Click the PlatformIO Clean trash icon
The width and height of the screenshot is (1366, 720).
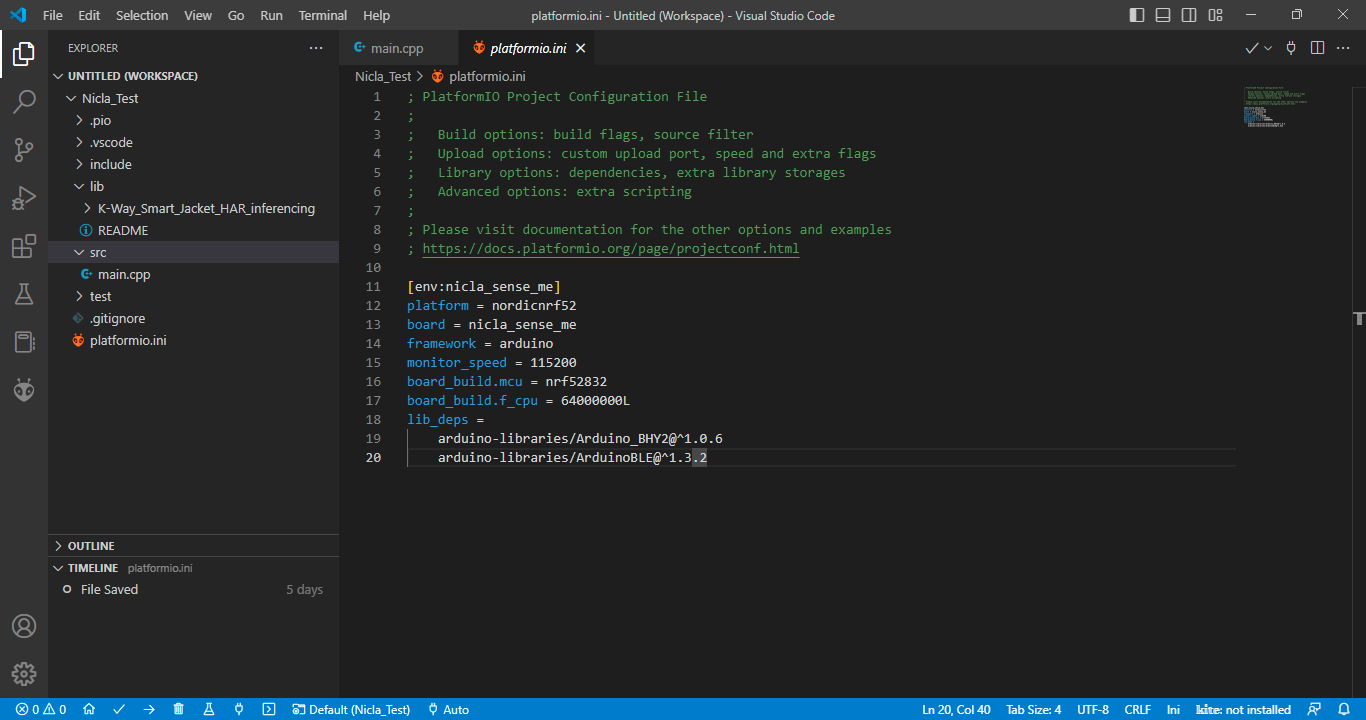[x=179, y=709]
